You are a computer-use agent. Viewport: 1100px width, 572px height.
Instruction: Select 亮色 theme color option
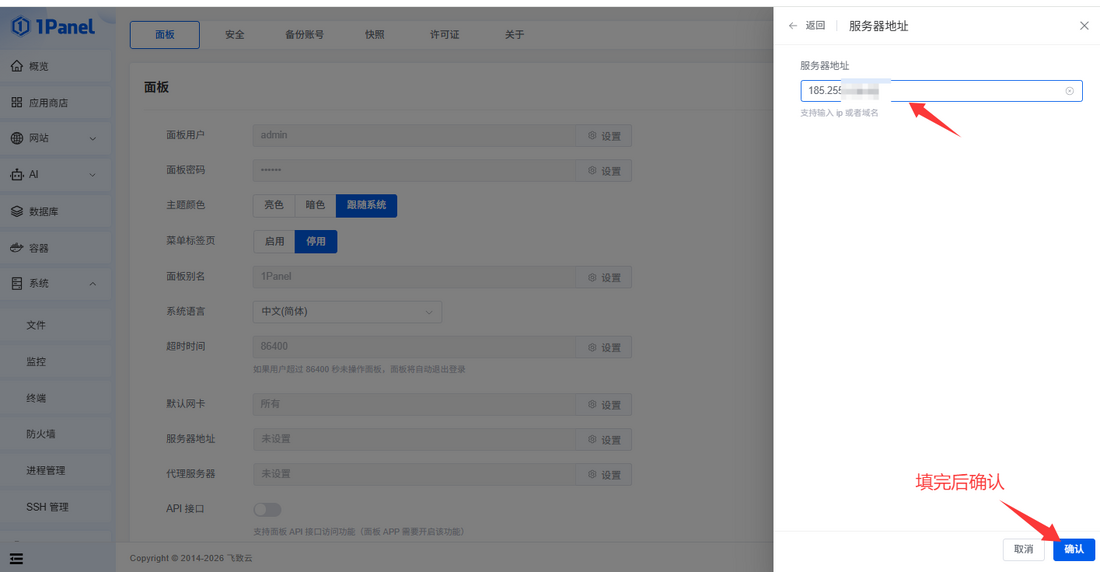273,205
